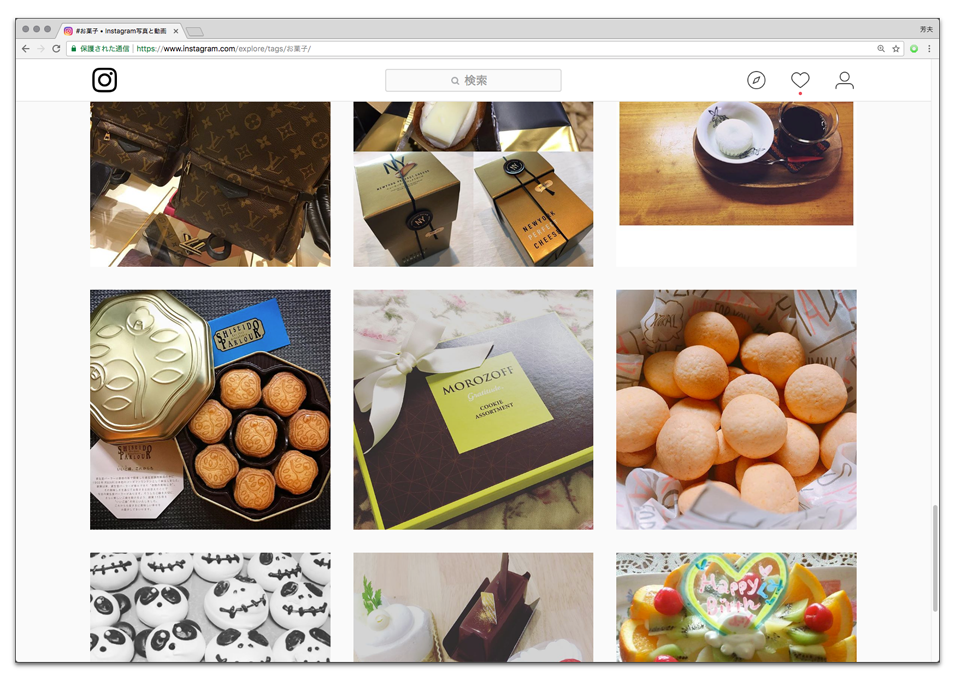Click the 検索 search field
The height and width of the screenshot is (680, 955).
(x=473, y=80)
